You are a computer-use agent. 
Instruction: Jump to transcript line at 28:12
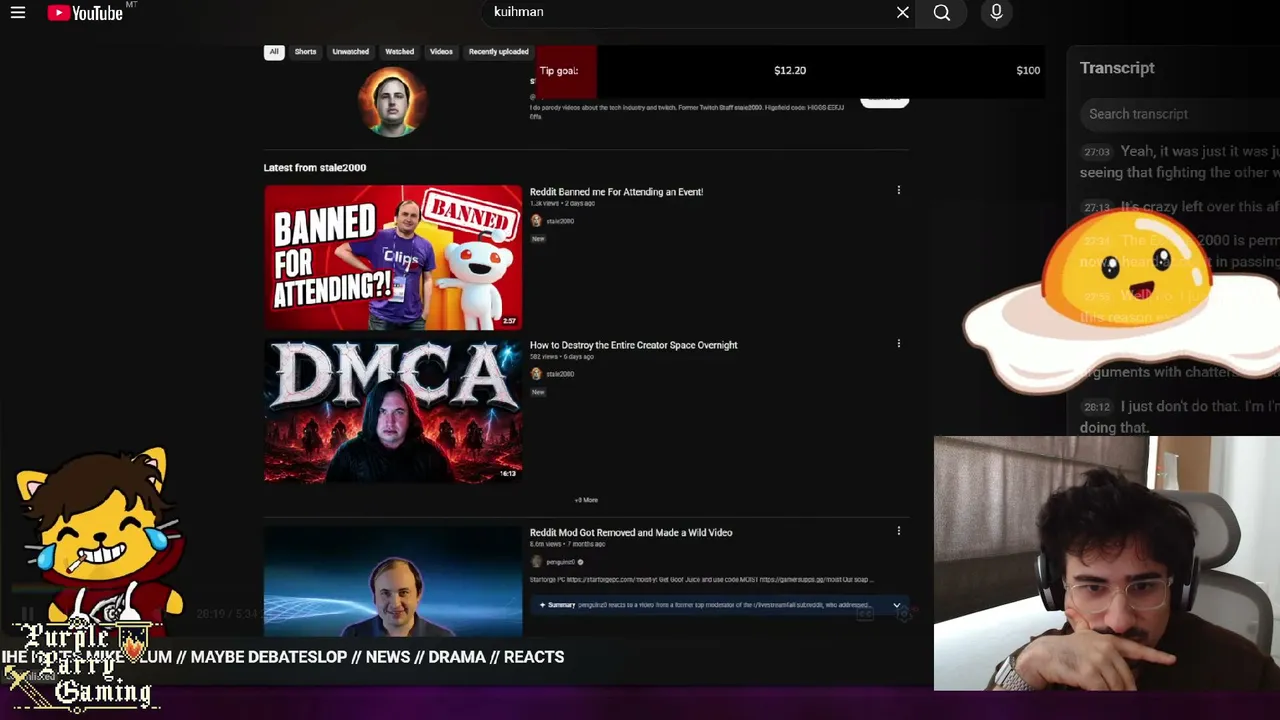(1097, 407)
